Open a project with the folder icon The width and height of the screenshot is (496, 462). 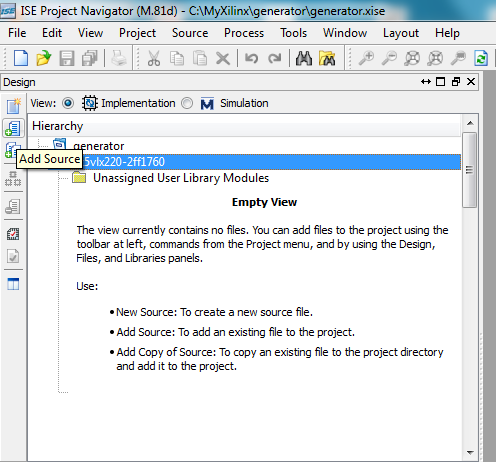click(44, 58)
